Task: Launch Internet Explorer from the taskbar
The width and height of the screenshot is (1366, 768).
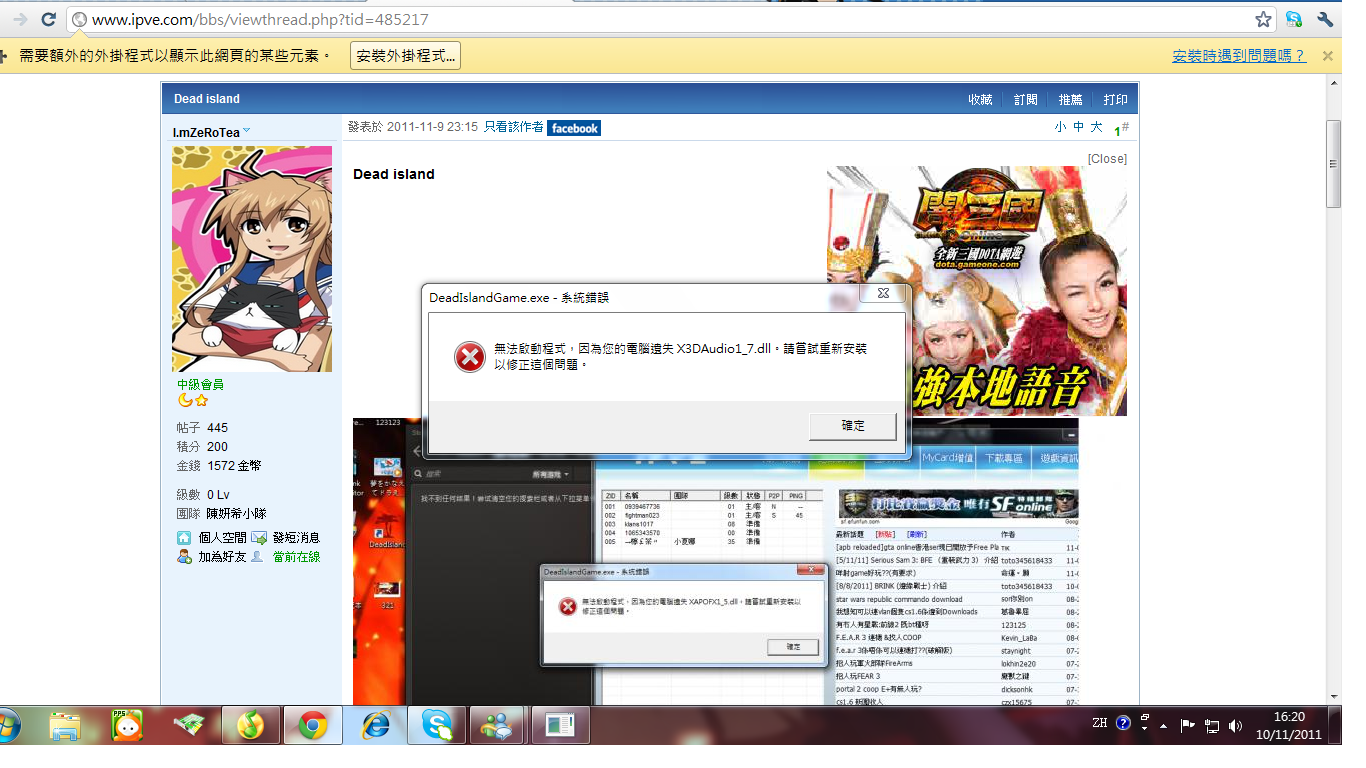Action: click(375, 725)
